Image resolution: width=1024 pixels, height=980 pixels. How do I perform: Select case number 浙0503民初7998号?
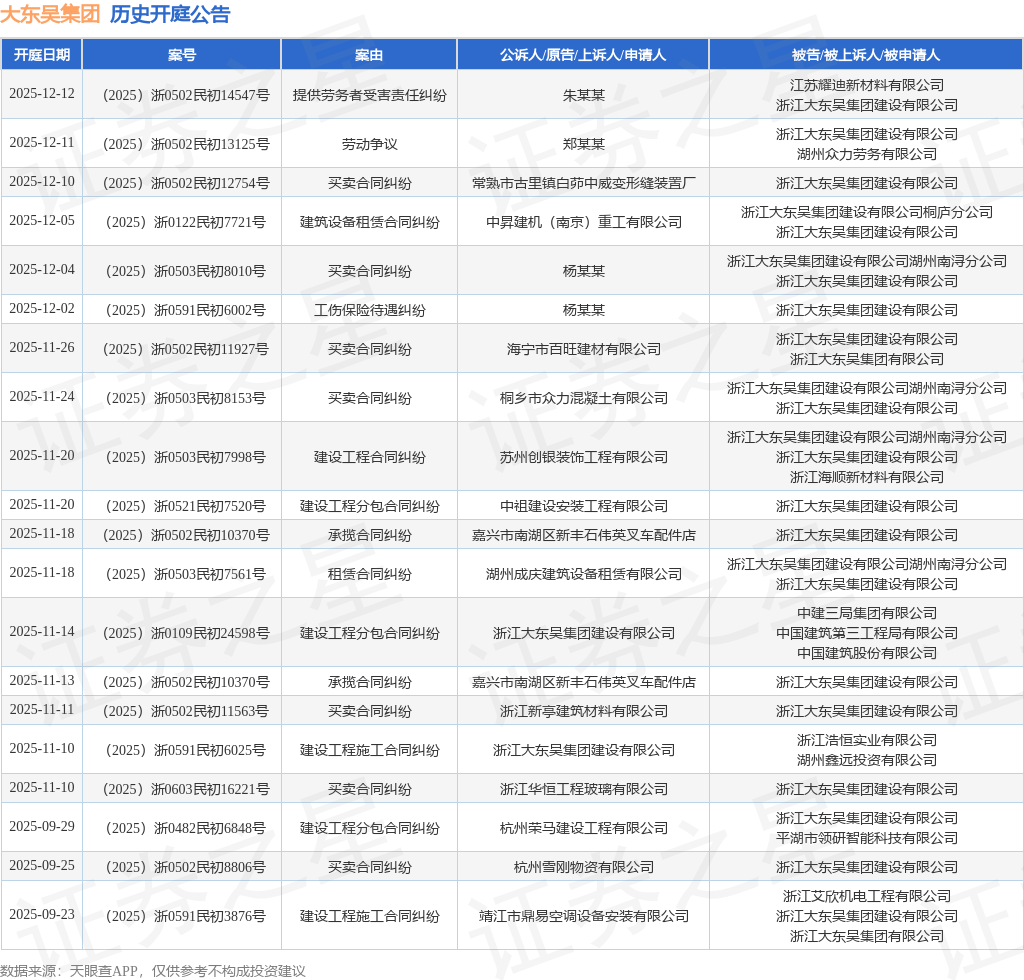(186, 458)
